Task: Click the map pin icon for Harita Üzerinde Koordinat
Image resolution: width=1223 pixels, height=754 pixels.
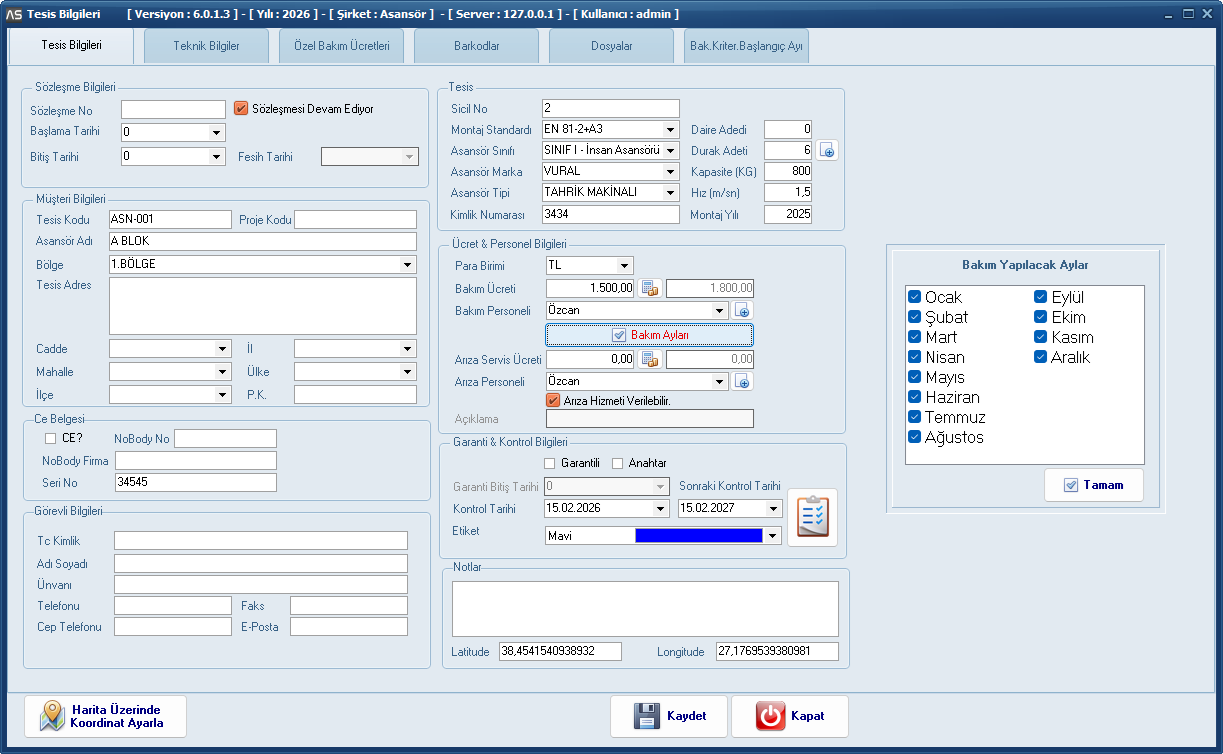Action: 53,716
